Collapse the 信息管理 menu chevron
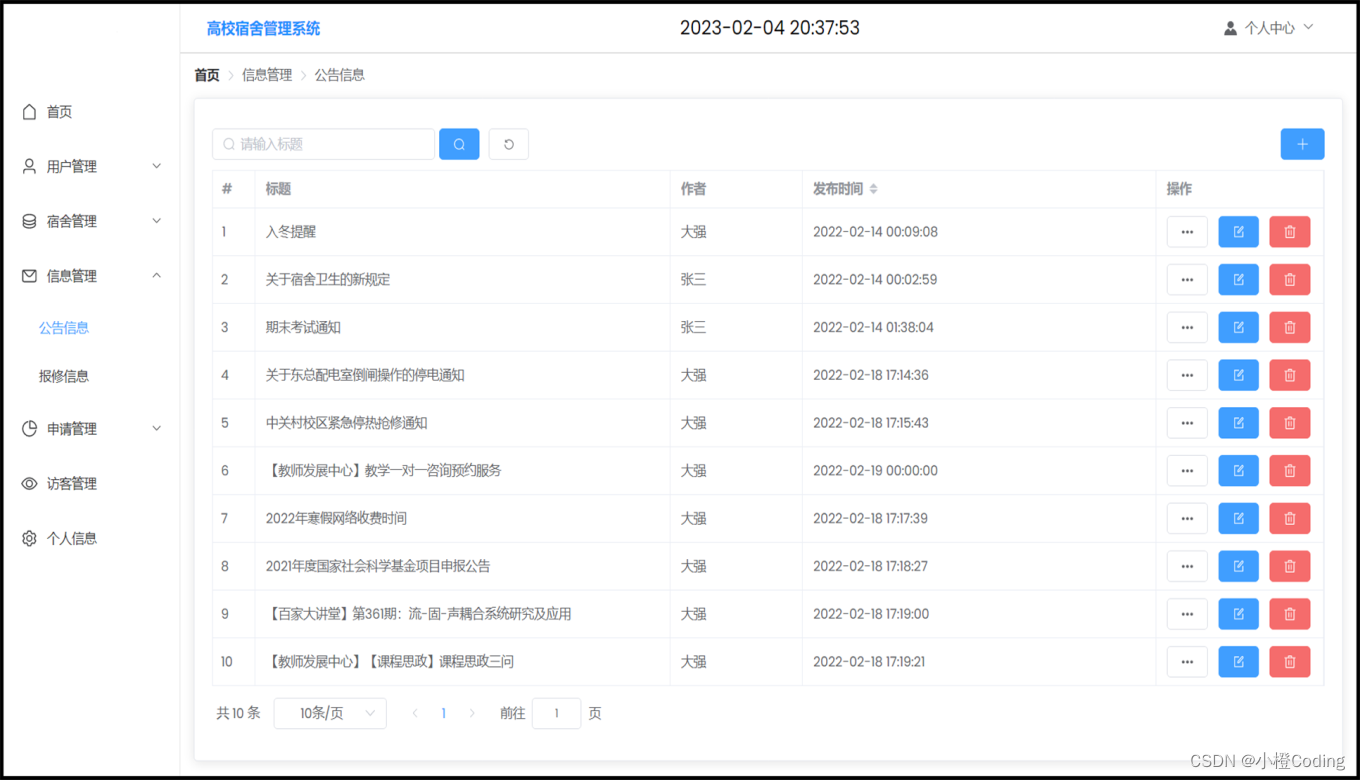The width and height of the screenshot is (1360, 780). pyautogui.click(x=157, y=276)
